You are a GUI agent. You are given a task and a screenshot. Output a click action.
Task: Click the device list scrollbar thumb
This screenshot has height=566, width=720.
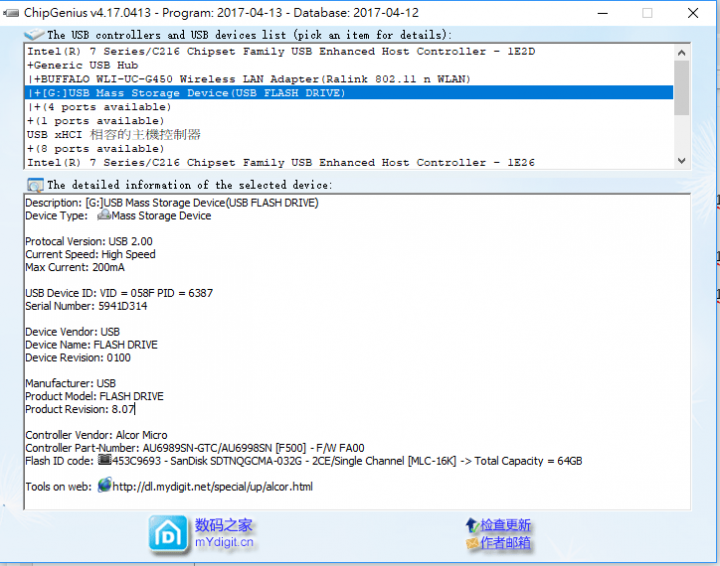click(681, 87)
